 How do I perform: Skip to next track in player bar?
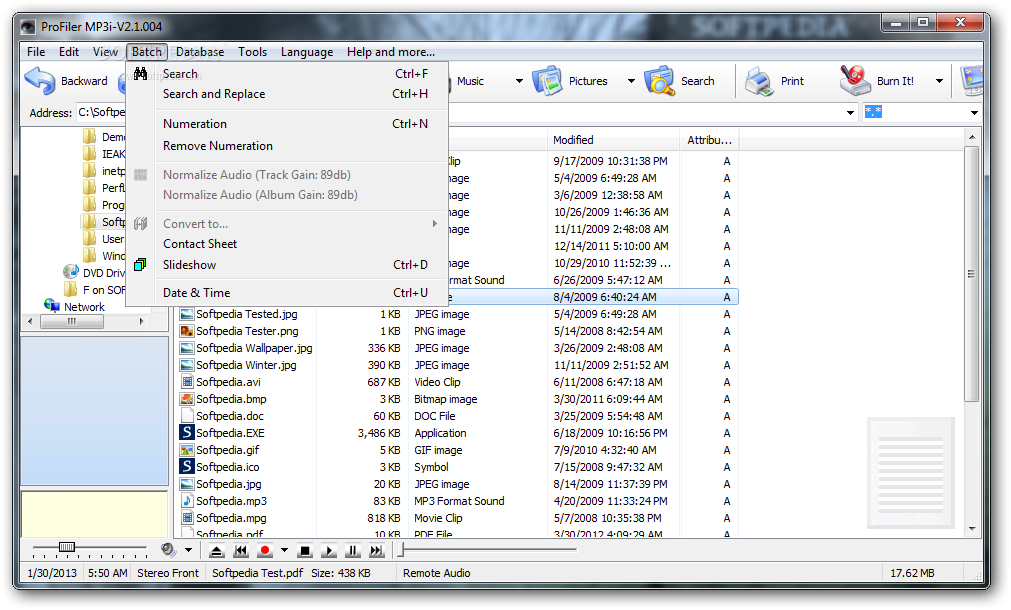[x=377, y=551]
